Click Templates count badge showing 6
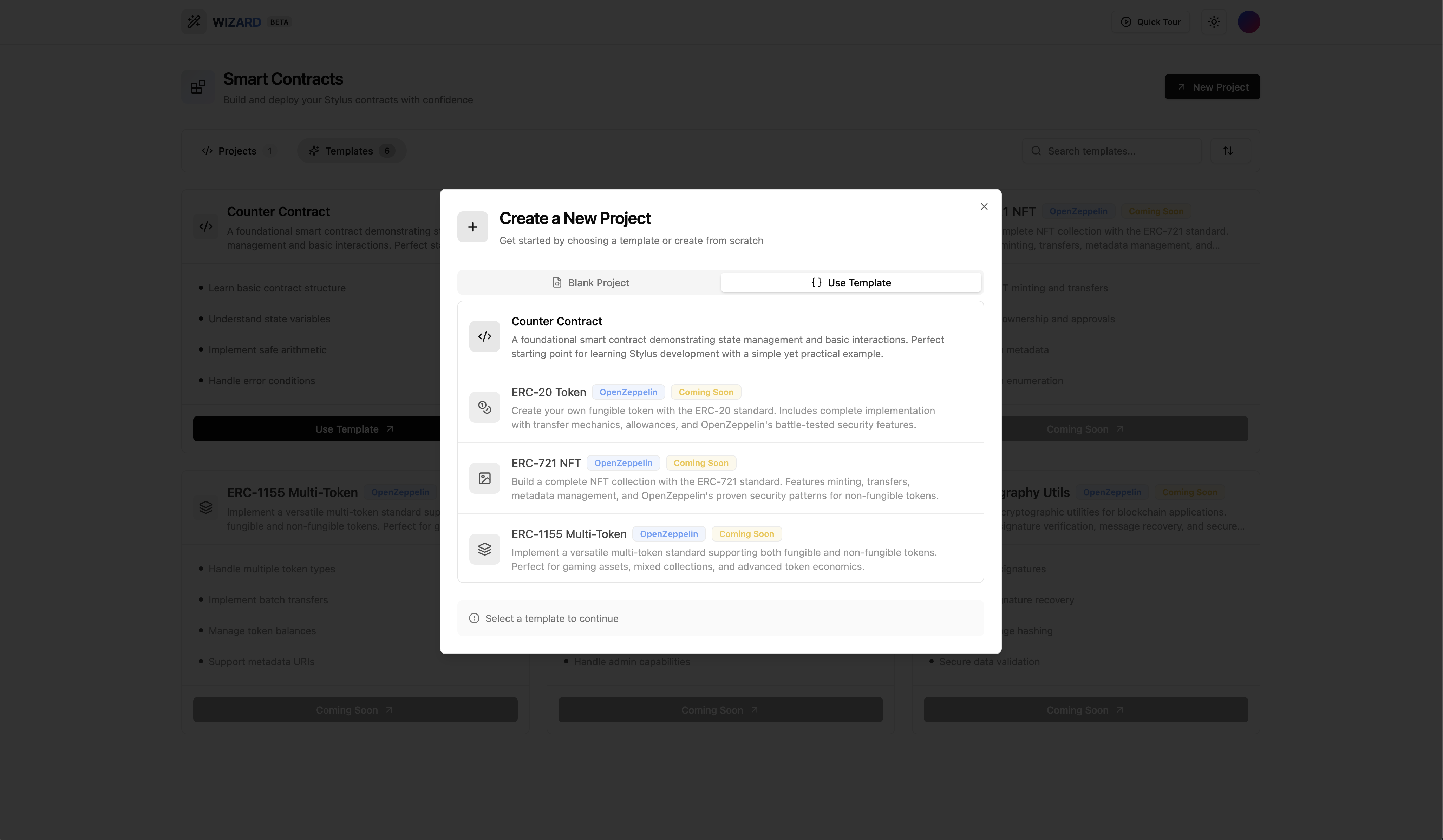 tap(387, 151)
